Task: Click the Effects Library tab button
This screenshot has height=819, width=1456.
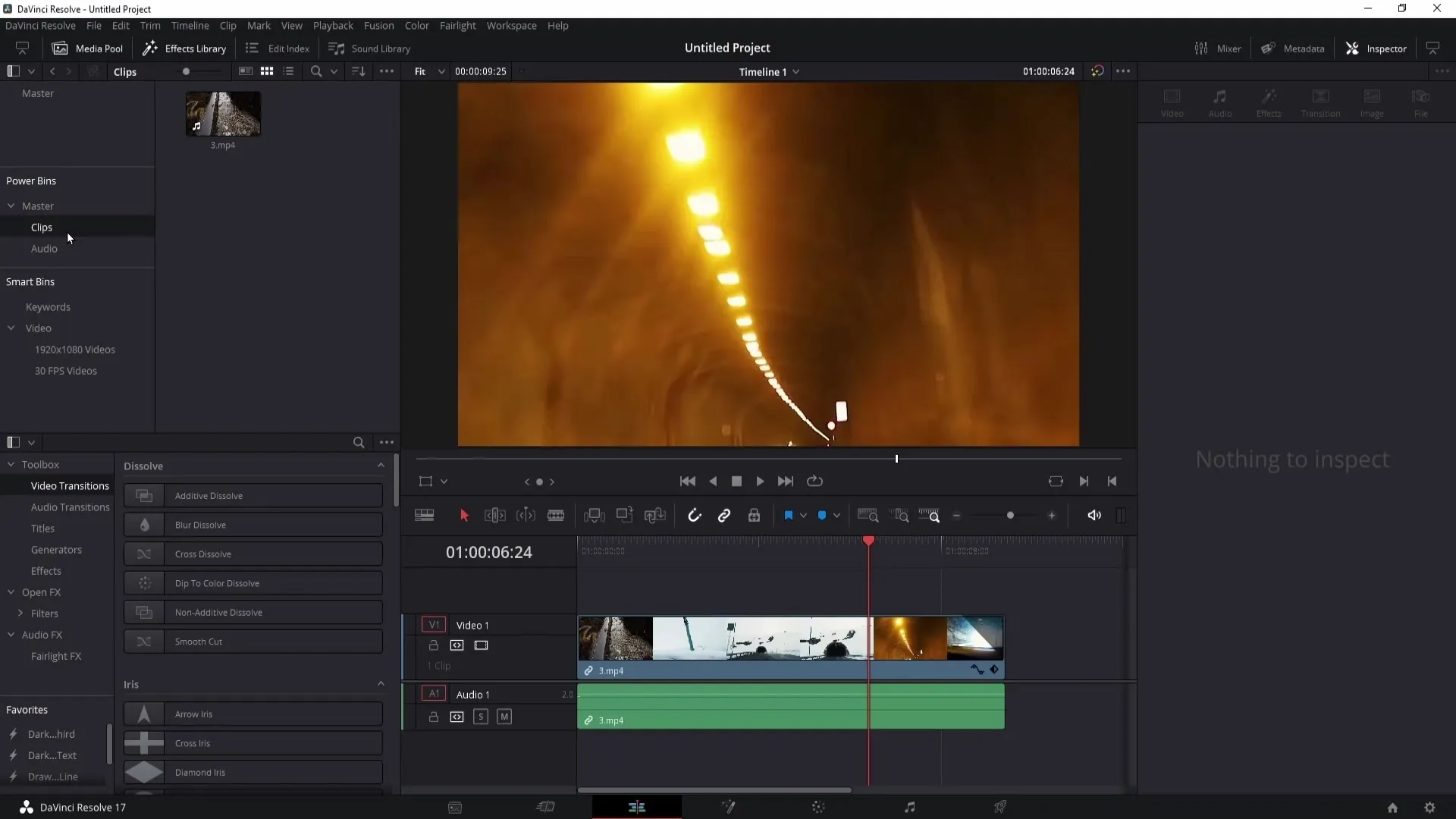Action: point(184,48)
